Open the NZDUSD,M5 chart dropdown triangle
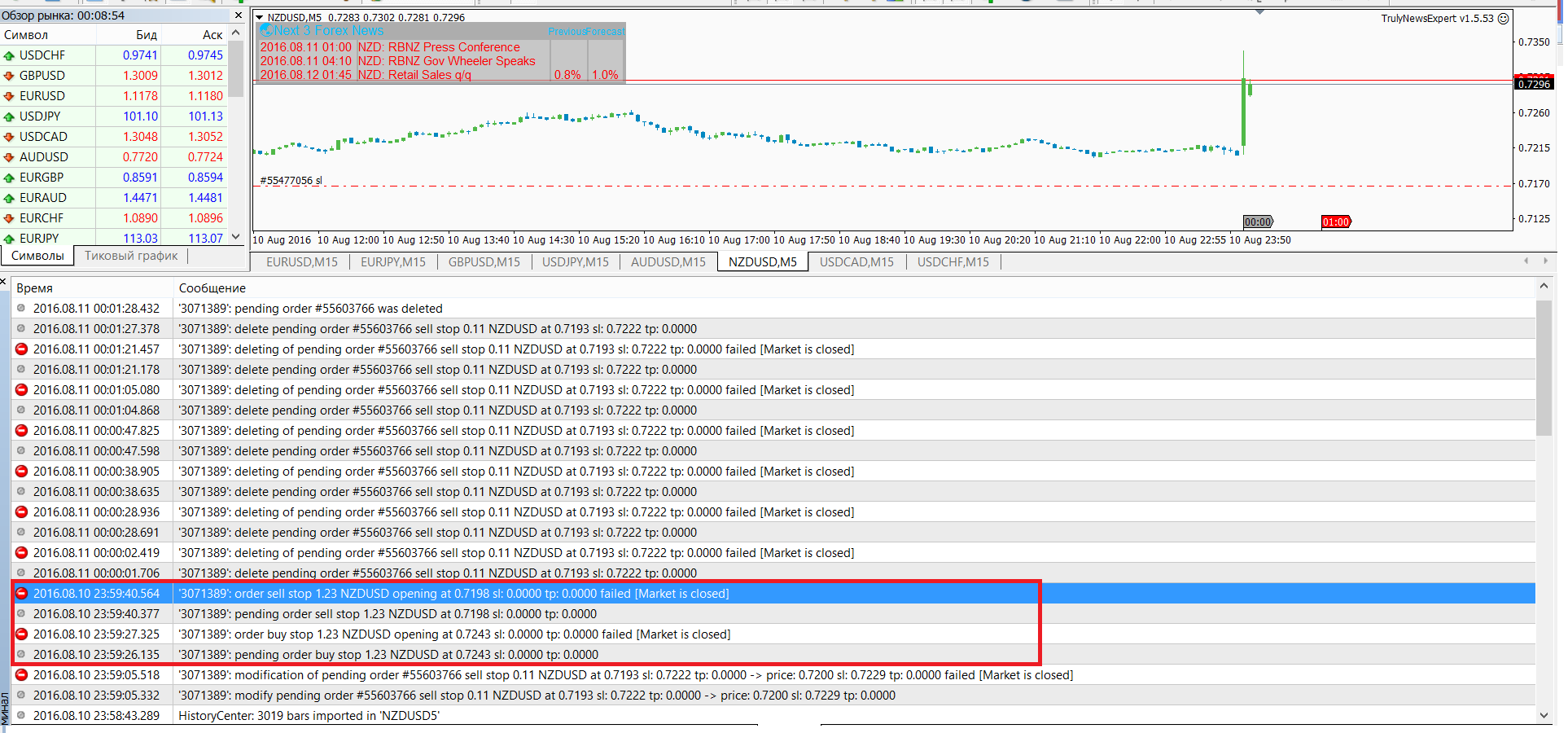The height and width of the screenshot is (733, 1568). 260,17
